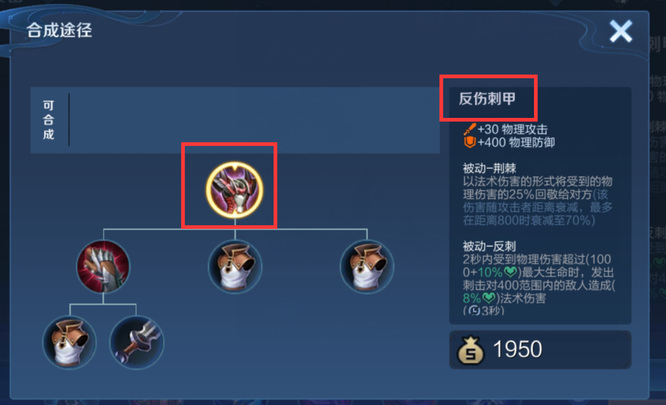The width and height of the screenshot is (666, 405).
Task: Tap the 反伤刺甲 item icon atop the tree
Action: click(234, 190)
